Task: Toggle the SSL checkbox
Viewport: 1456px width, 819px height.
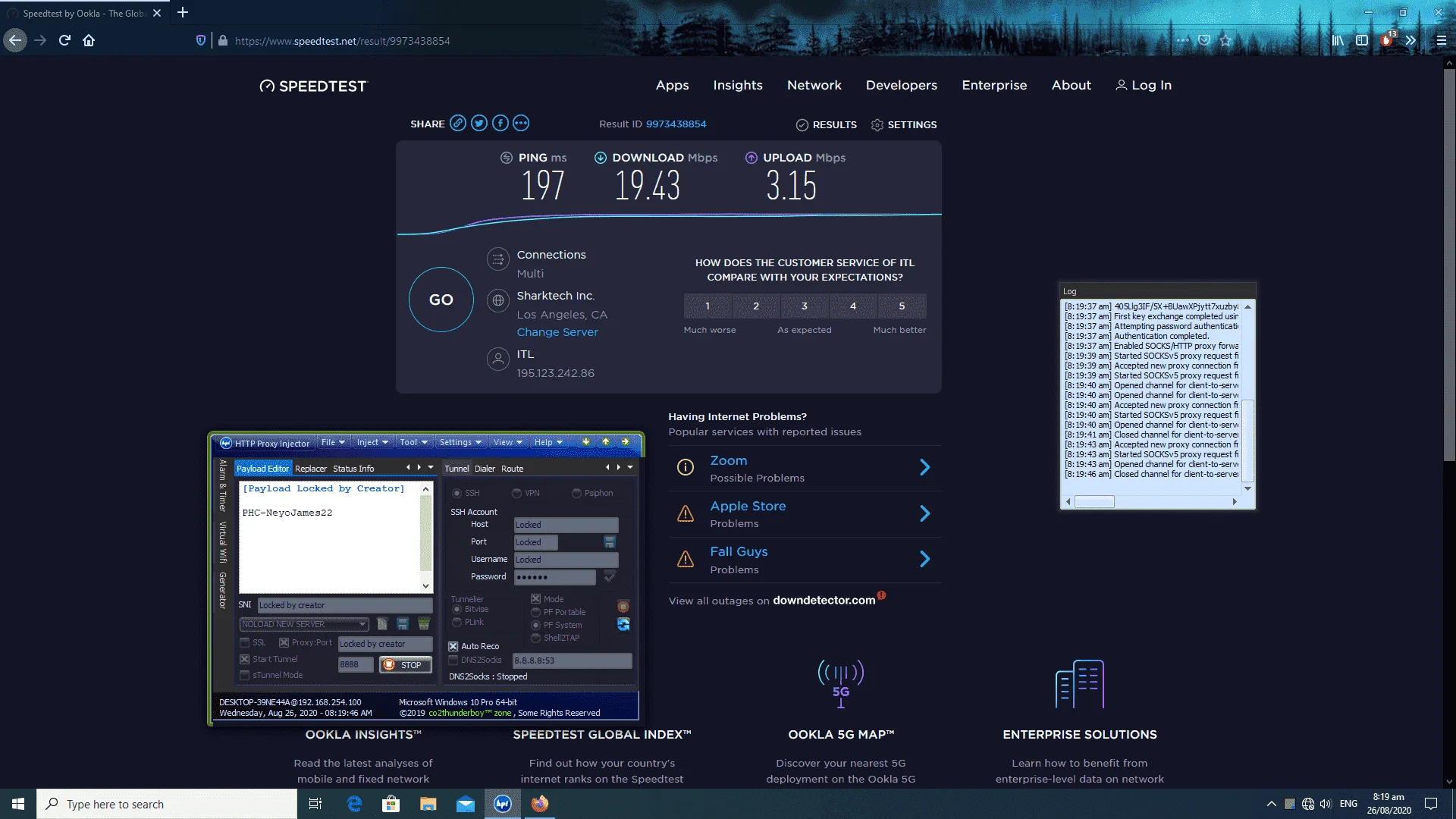Action: (244, 642)
